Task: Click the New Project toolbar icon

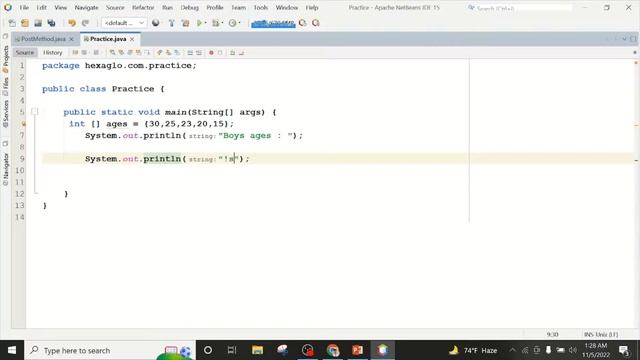Action: click(25, 23)
